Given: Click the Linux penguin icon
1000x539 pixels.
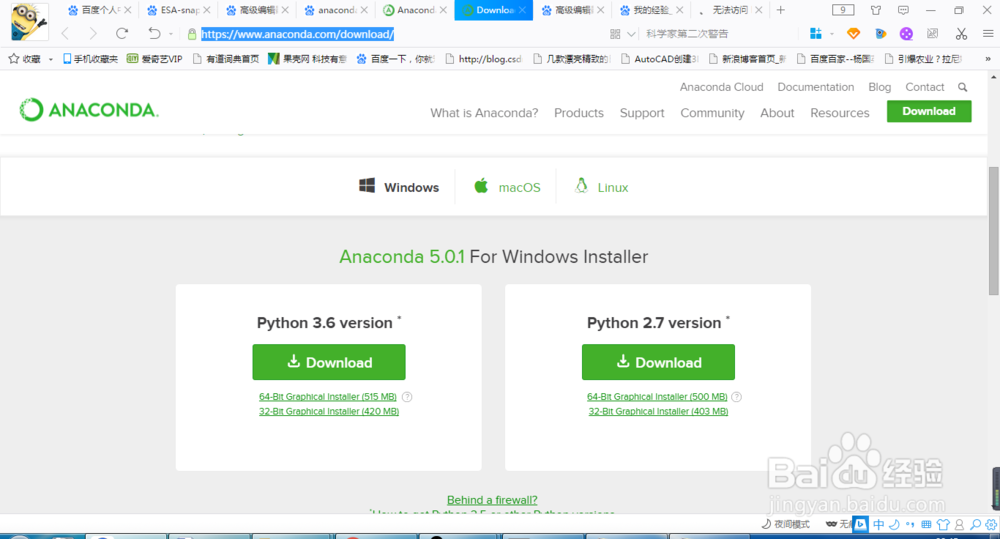Looking at the screenshot, I should tap(581, 186).
